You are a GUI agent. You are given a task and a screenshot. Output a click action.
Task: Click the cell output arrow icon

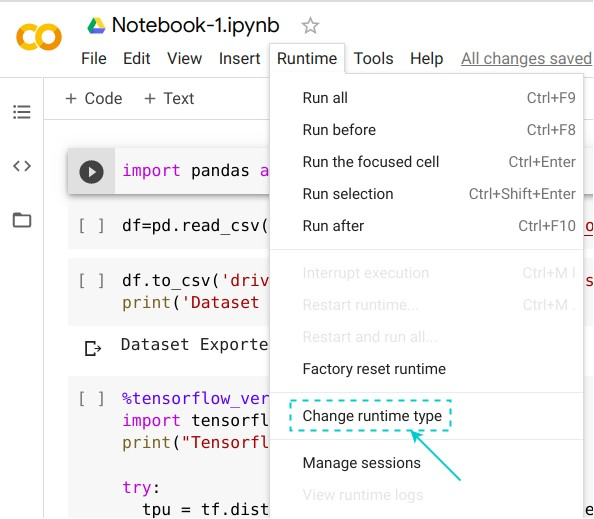[93, 349]
